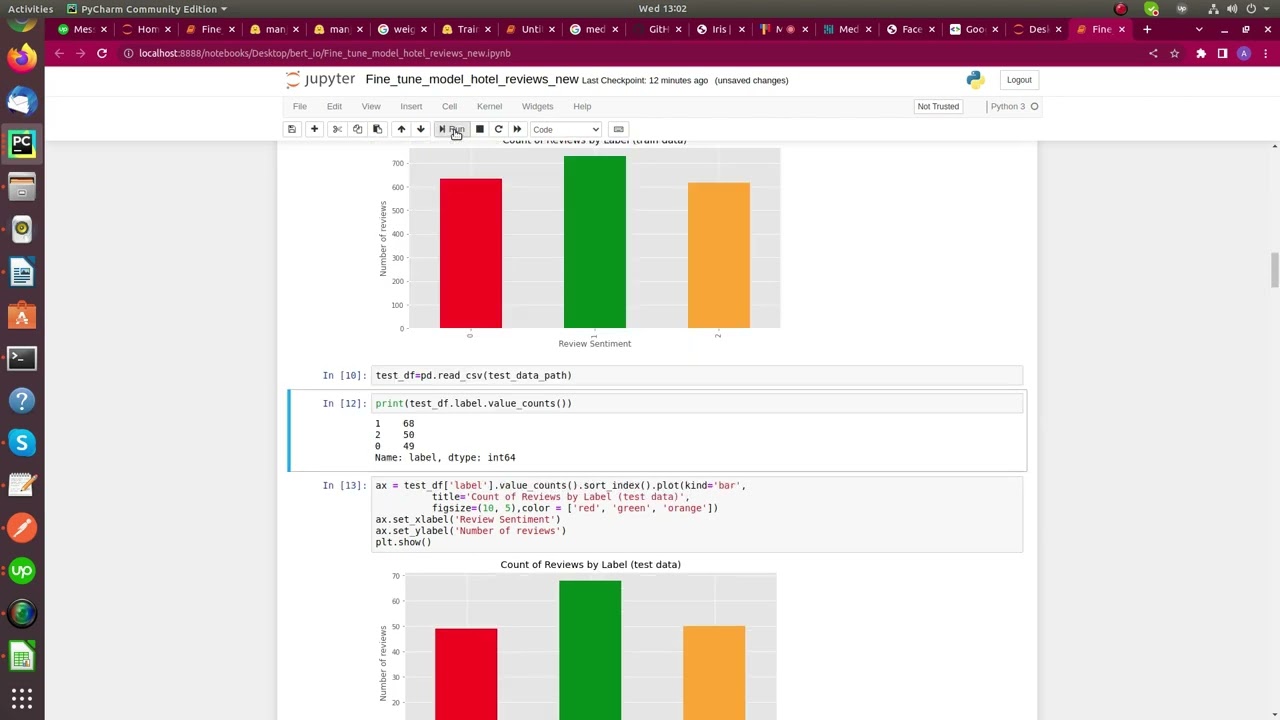Switch to the 'GitH' tab
The image size is (1280, 720).
658,29
